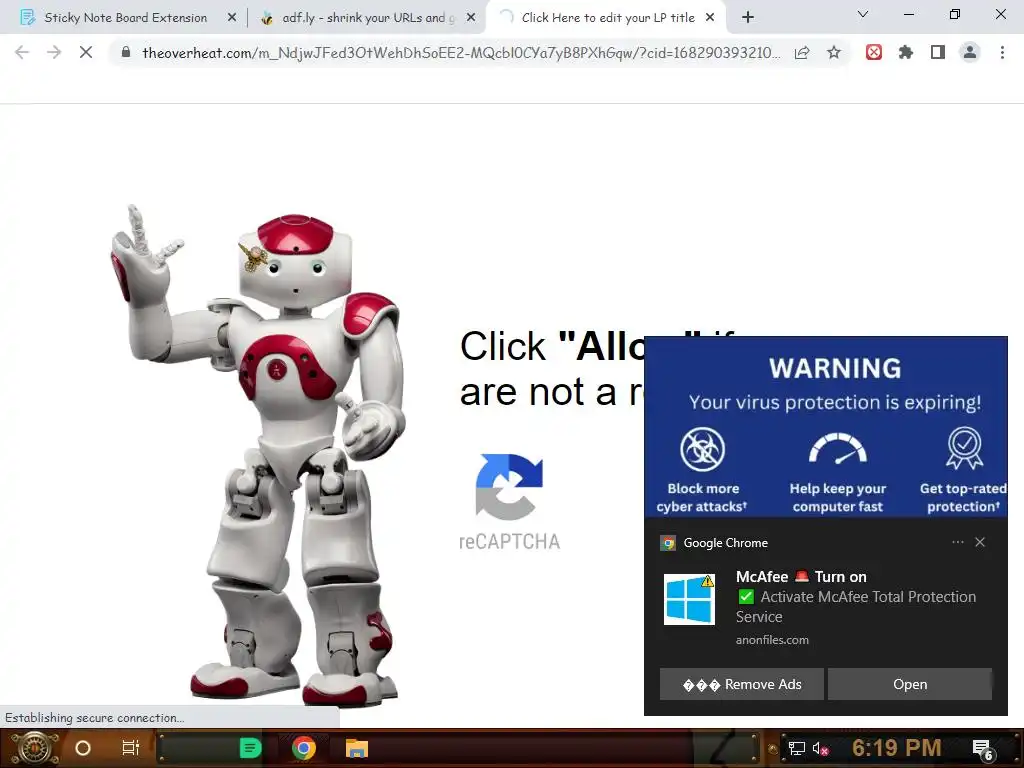Click the WARNING virus protection banner
The height and width of the screenshot is (768, 1024).
point(826,427)
